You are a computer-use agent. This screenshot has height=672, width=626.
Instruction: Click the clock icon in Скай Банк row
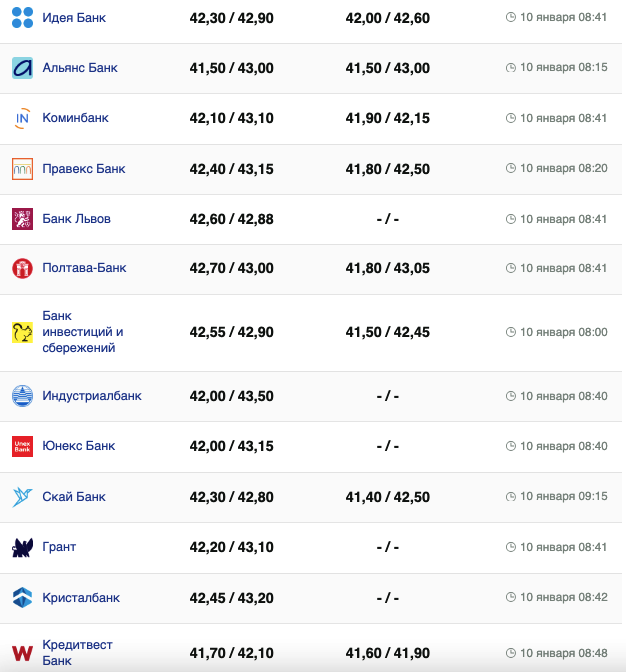[511, 497]
